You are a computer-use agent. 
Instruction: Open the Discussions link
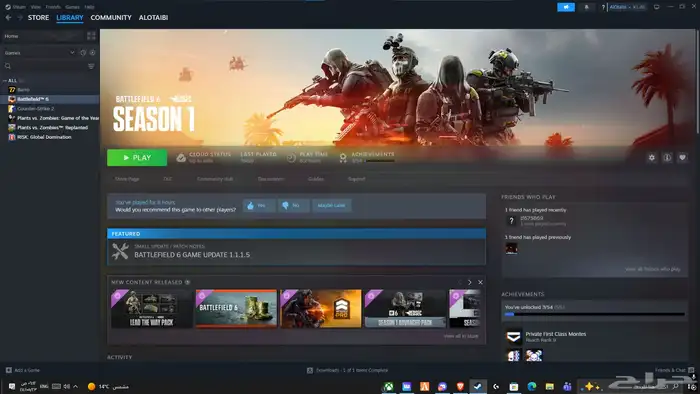271,179
